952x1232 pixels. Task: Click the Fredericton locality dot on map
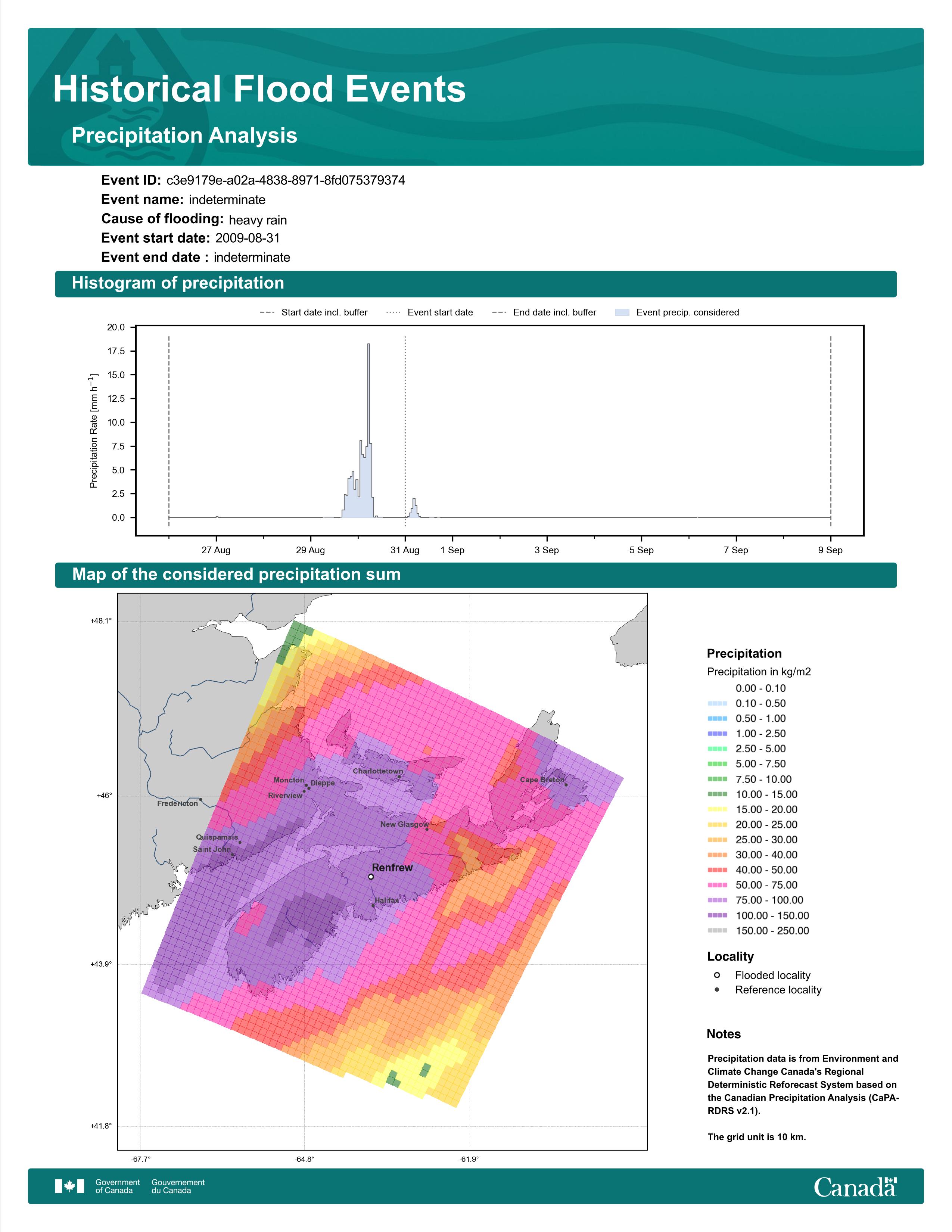click(x=200, y=799)
